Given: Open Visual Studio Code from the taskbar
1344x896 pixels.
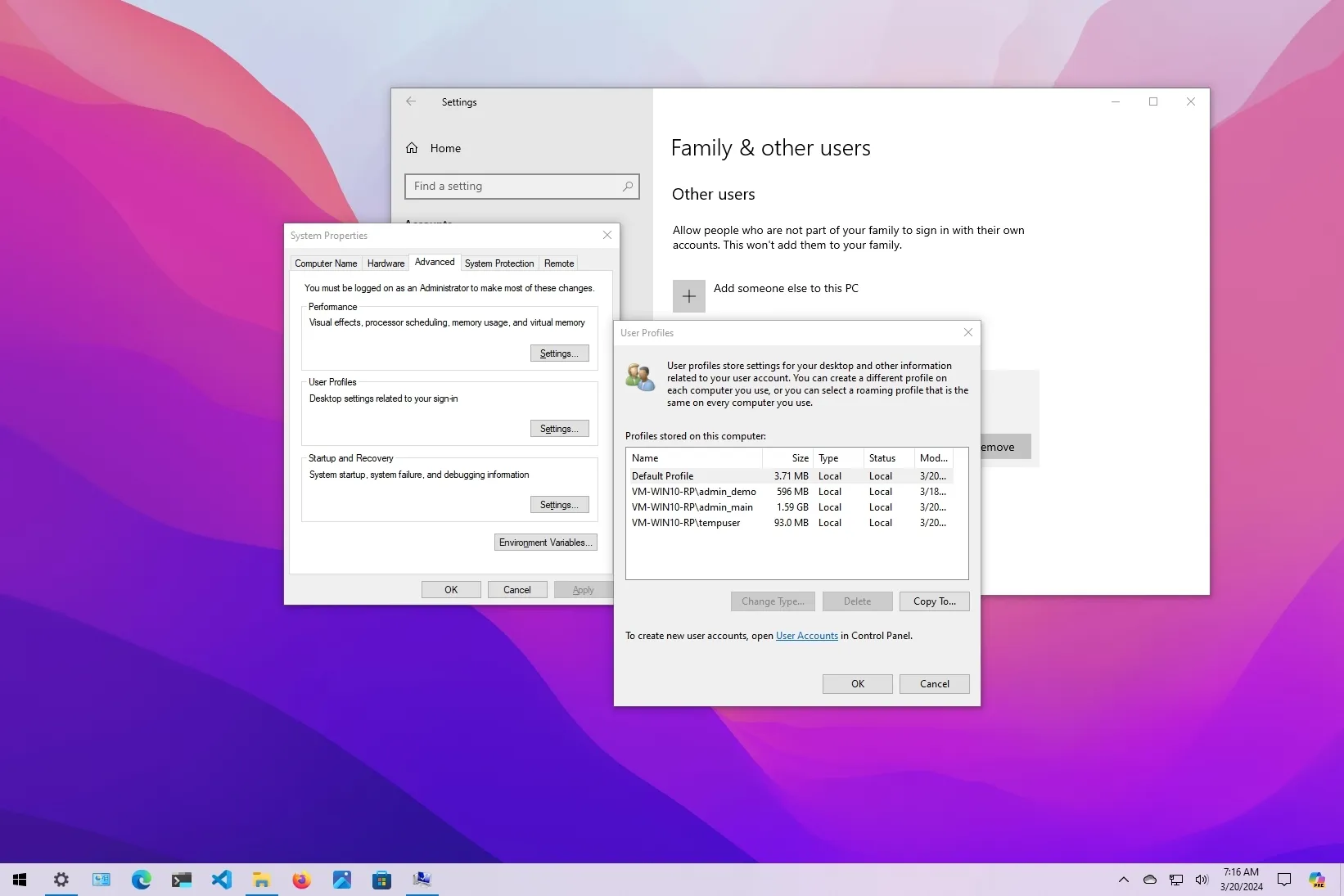Looking at the screenshot, I should pyautogui.click(x=221, y=880).
